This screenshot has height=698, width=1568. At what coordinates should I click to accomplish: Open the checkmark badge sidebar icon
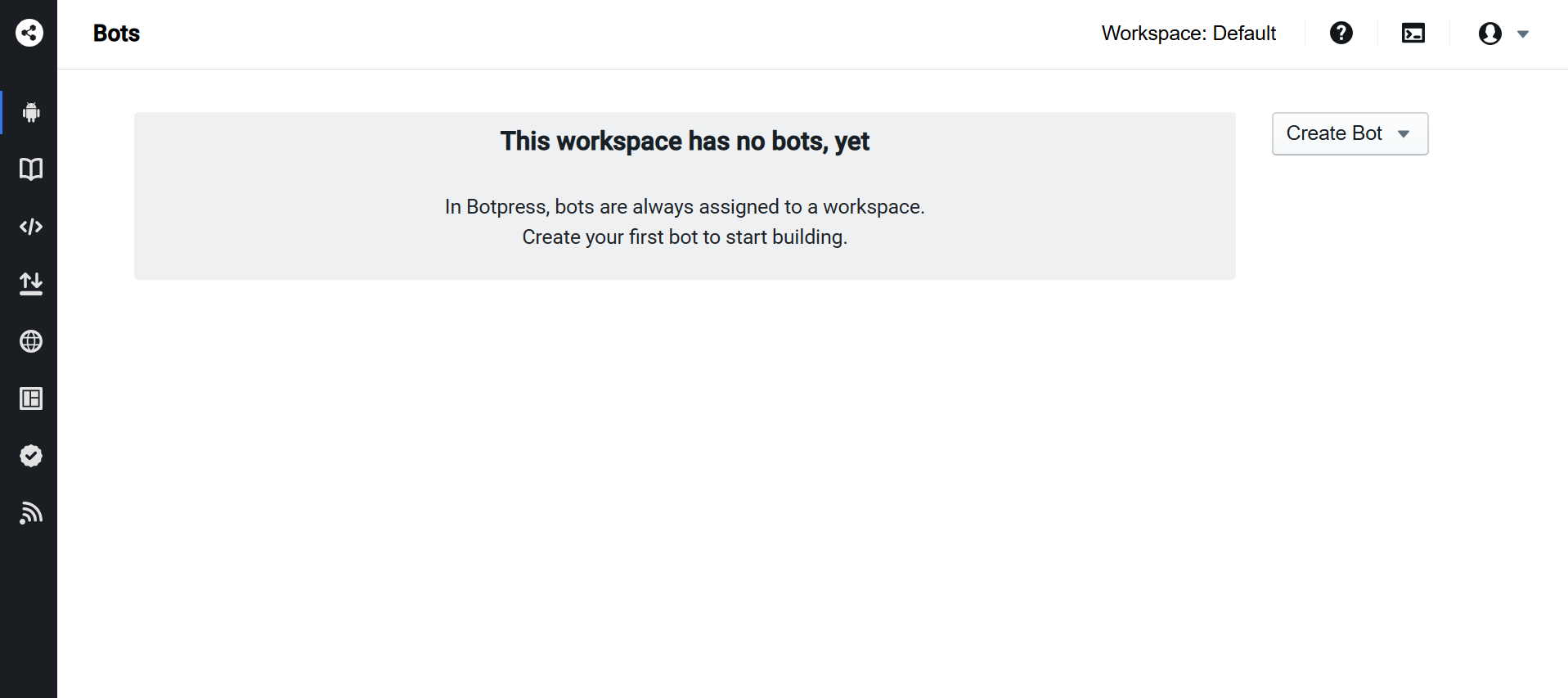[x=31, y=456]
